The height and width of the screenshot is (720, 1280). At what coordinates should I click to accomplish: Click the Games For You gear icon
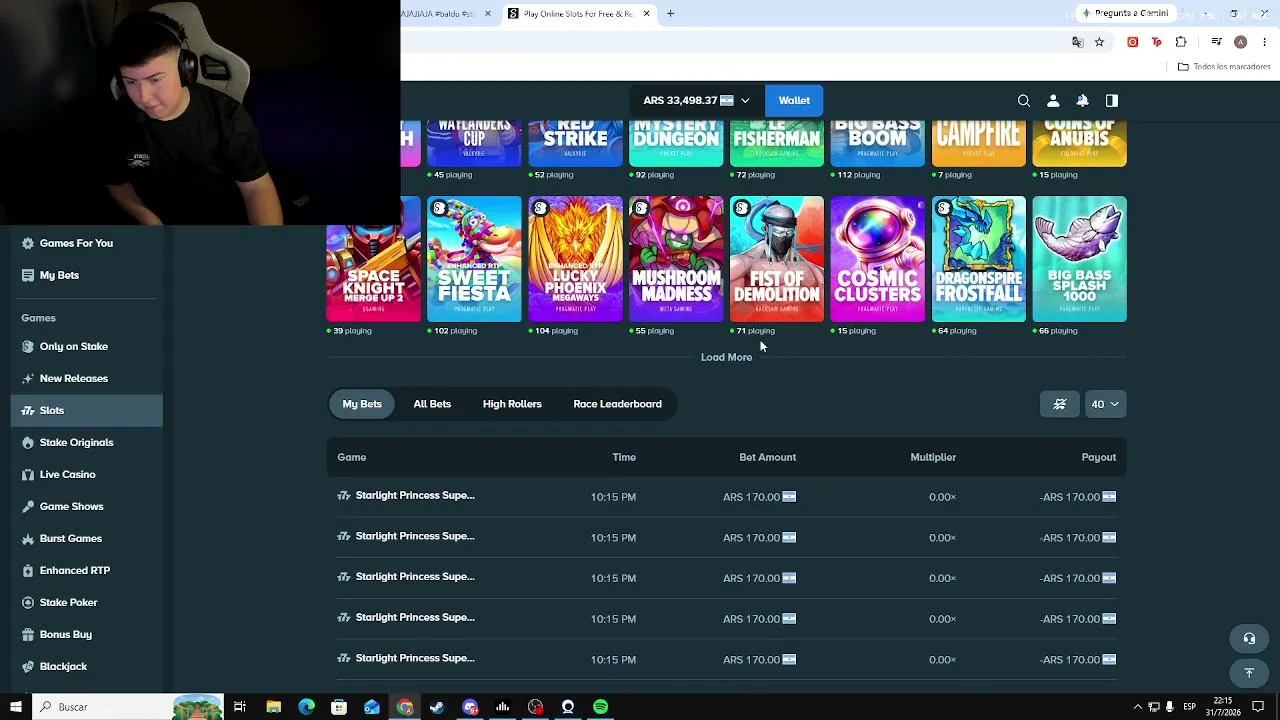[28, 243]
